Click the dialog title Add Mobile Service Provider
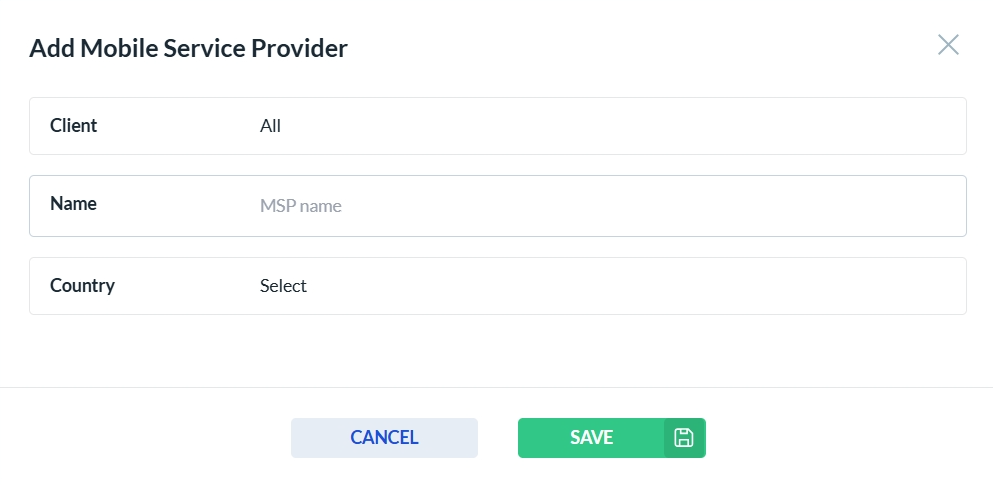Image resolution: width=993 pixels, height=485 pixels. (189, 48)
